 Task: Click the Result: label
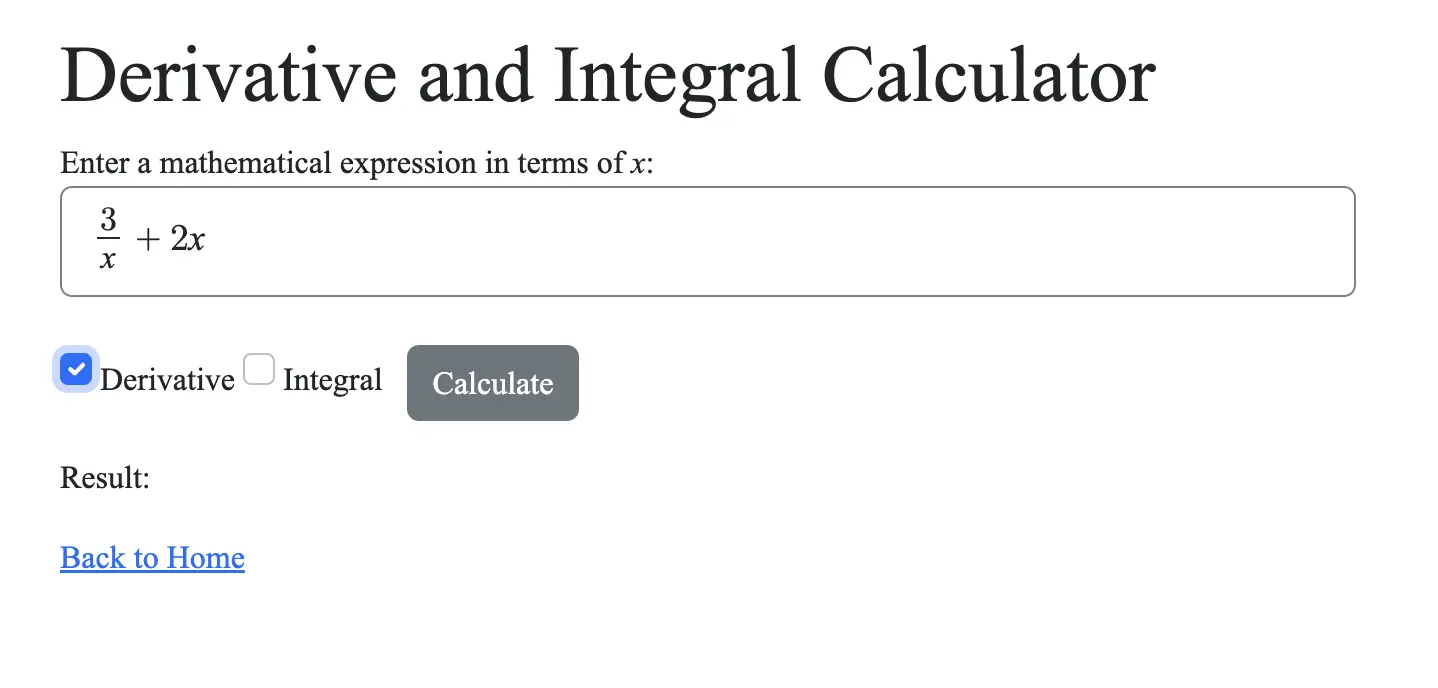105,478
